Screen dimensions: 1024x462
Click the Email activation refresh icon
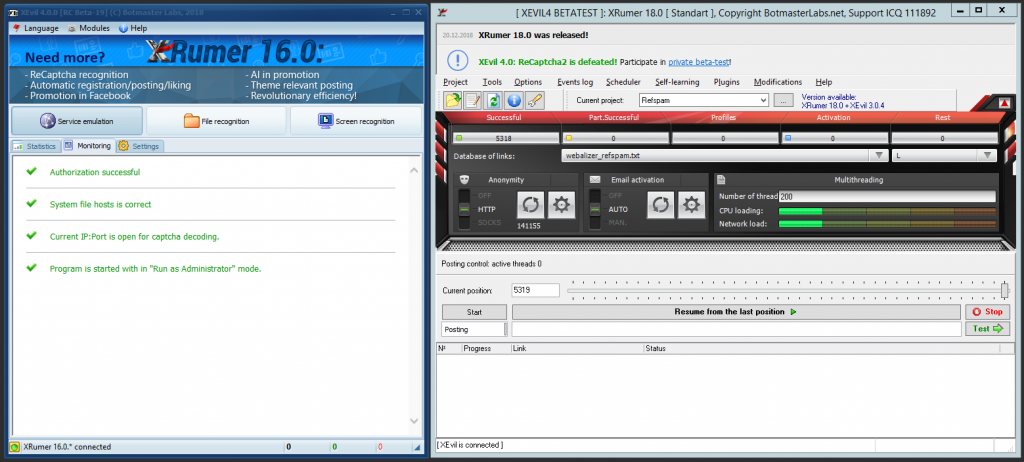pos(660,205)
